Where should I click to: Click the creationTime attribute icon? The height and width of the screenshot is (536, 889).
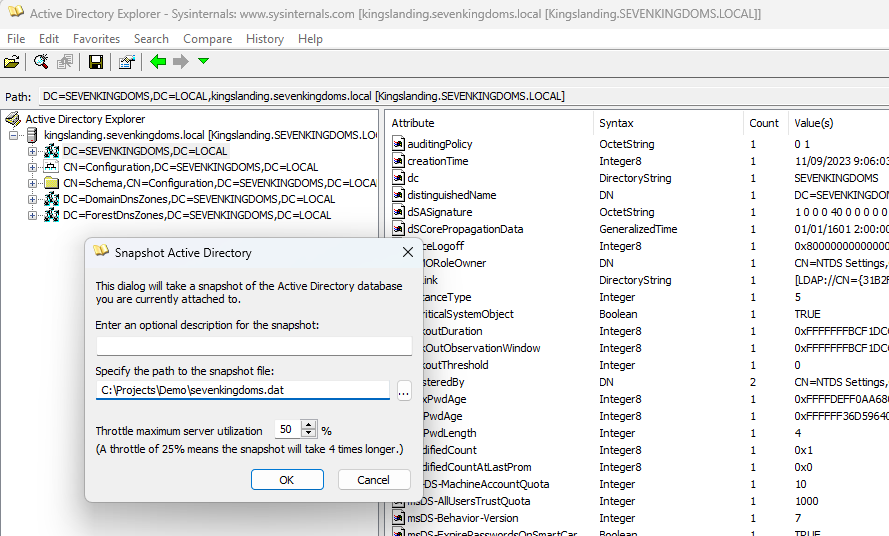point(399,161)
